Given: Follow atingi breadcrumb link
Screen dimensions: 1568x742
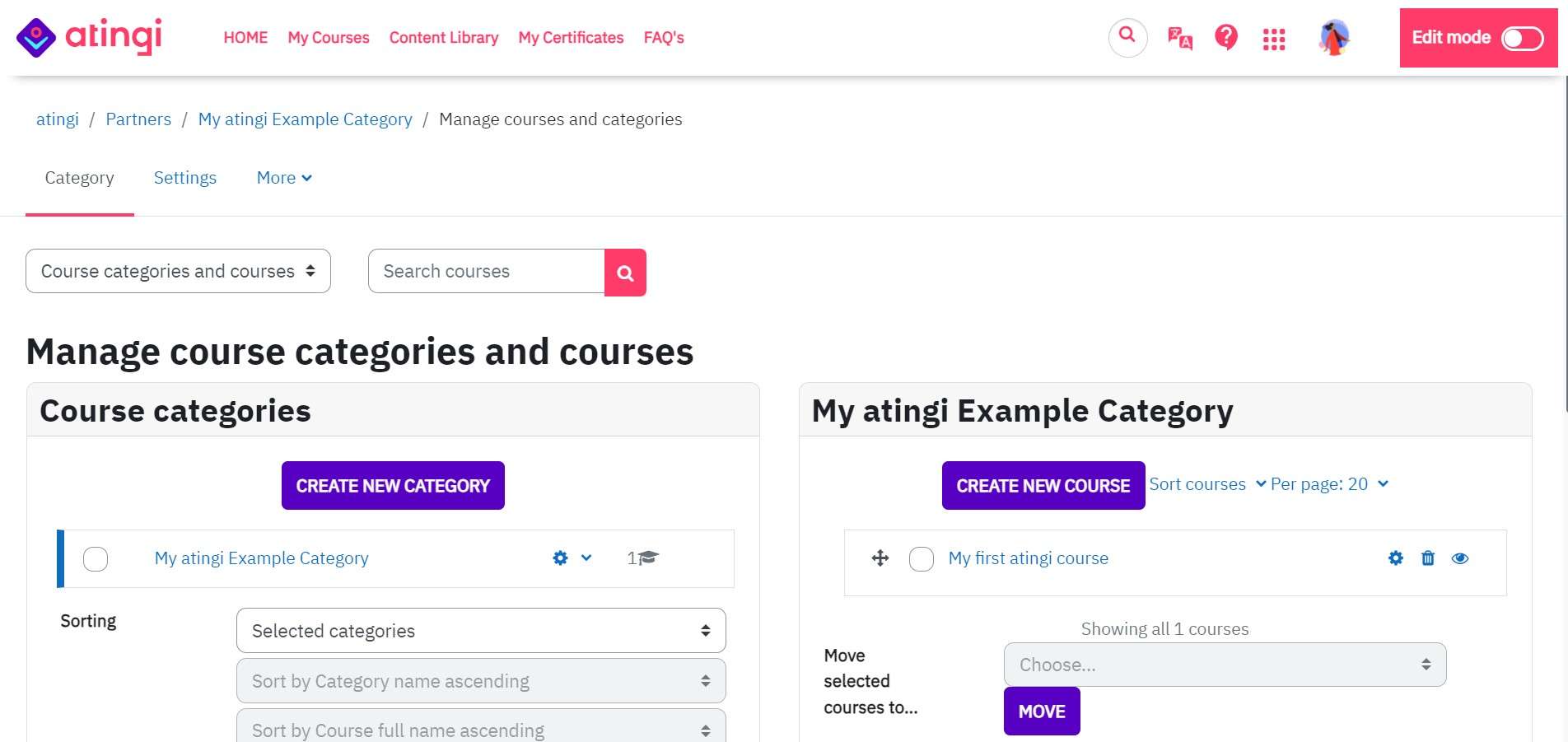Looking at the screenshot, I should pyautogui.click(x=58, y=119).
